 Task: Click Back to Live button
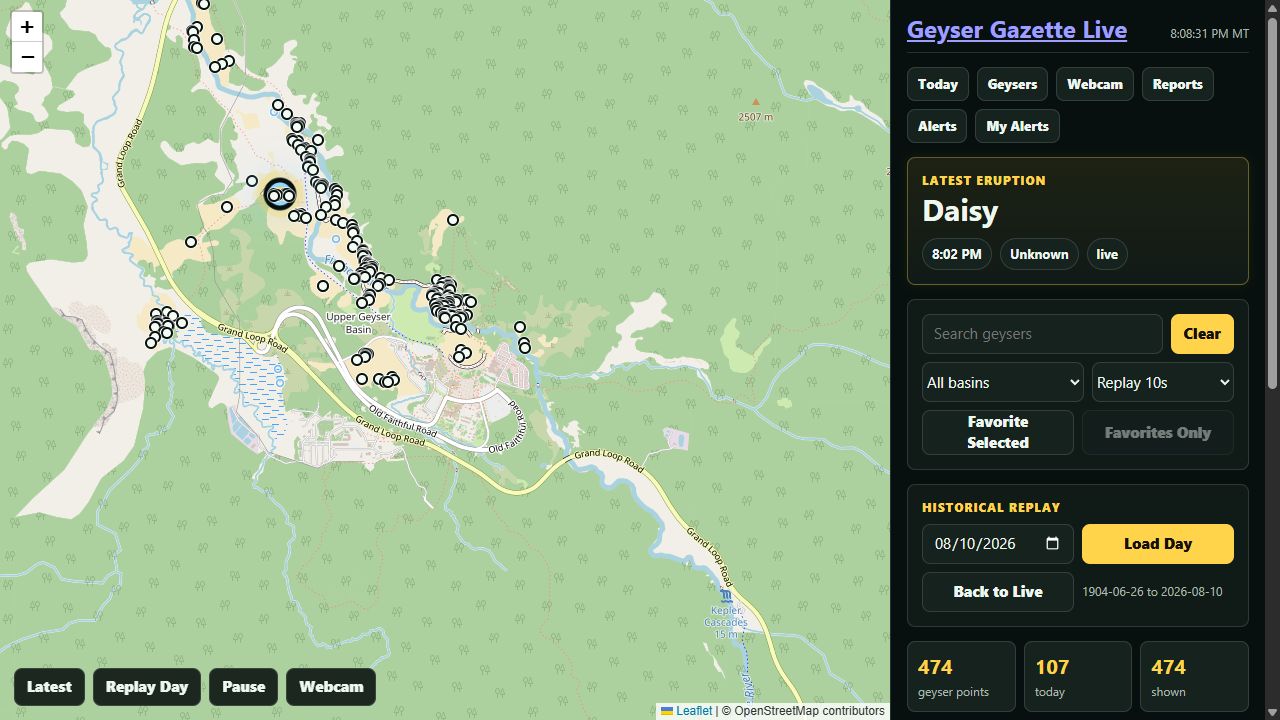tap(998, 592)
